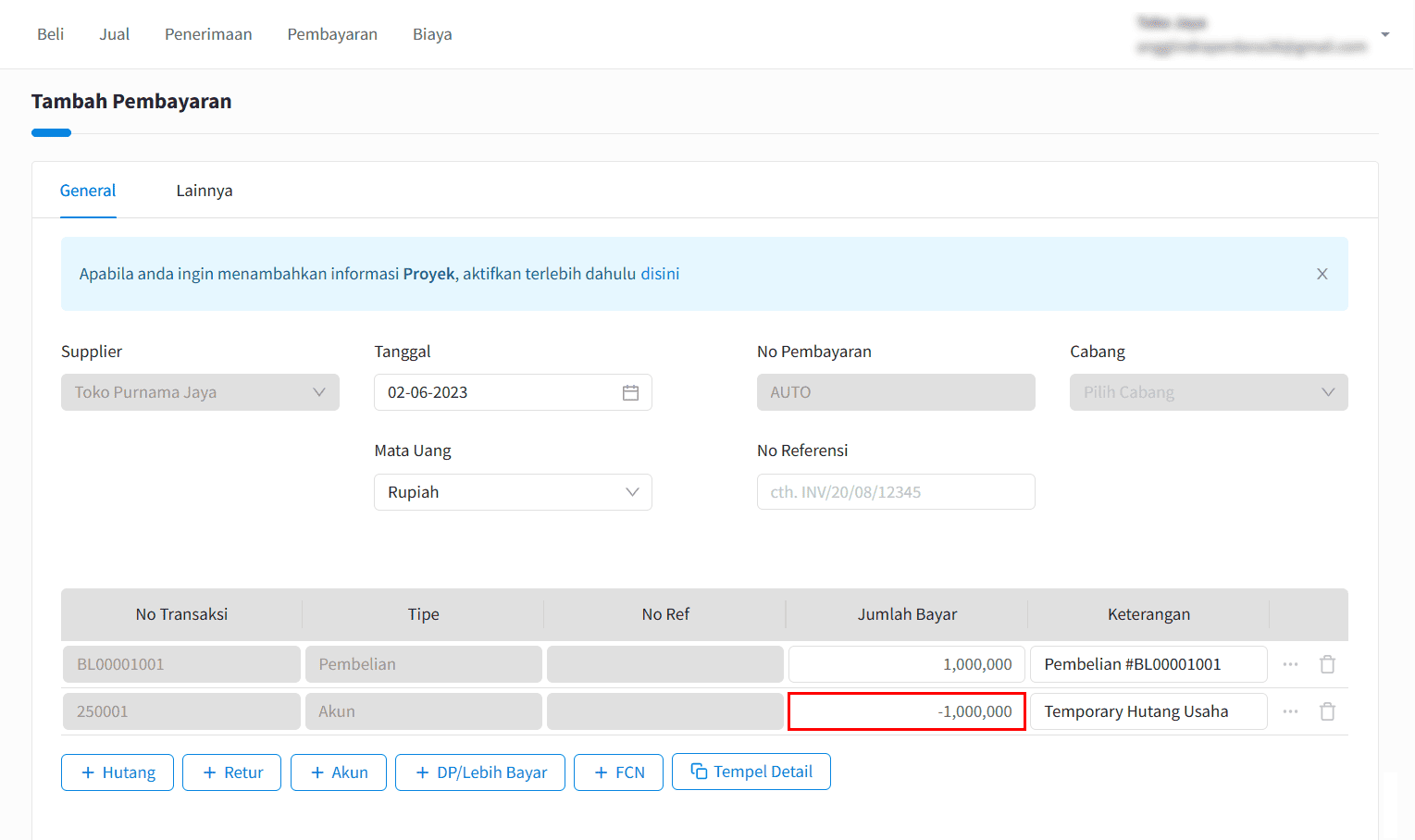
Task: Add an Akun line
Action: (339, 772)
